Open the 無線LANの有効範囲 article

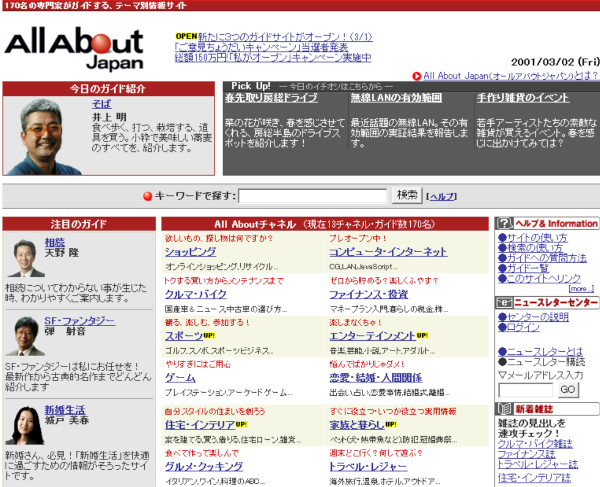tap(396, 98)
